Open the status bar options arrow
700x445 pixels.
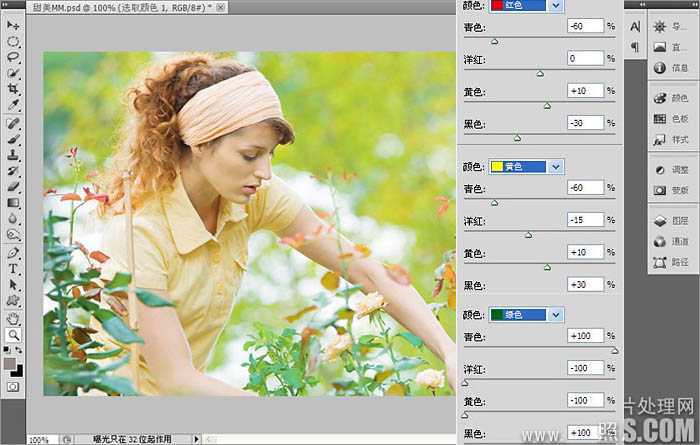[196, 439]
